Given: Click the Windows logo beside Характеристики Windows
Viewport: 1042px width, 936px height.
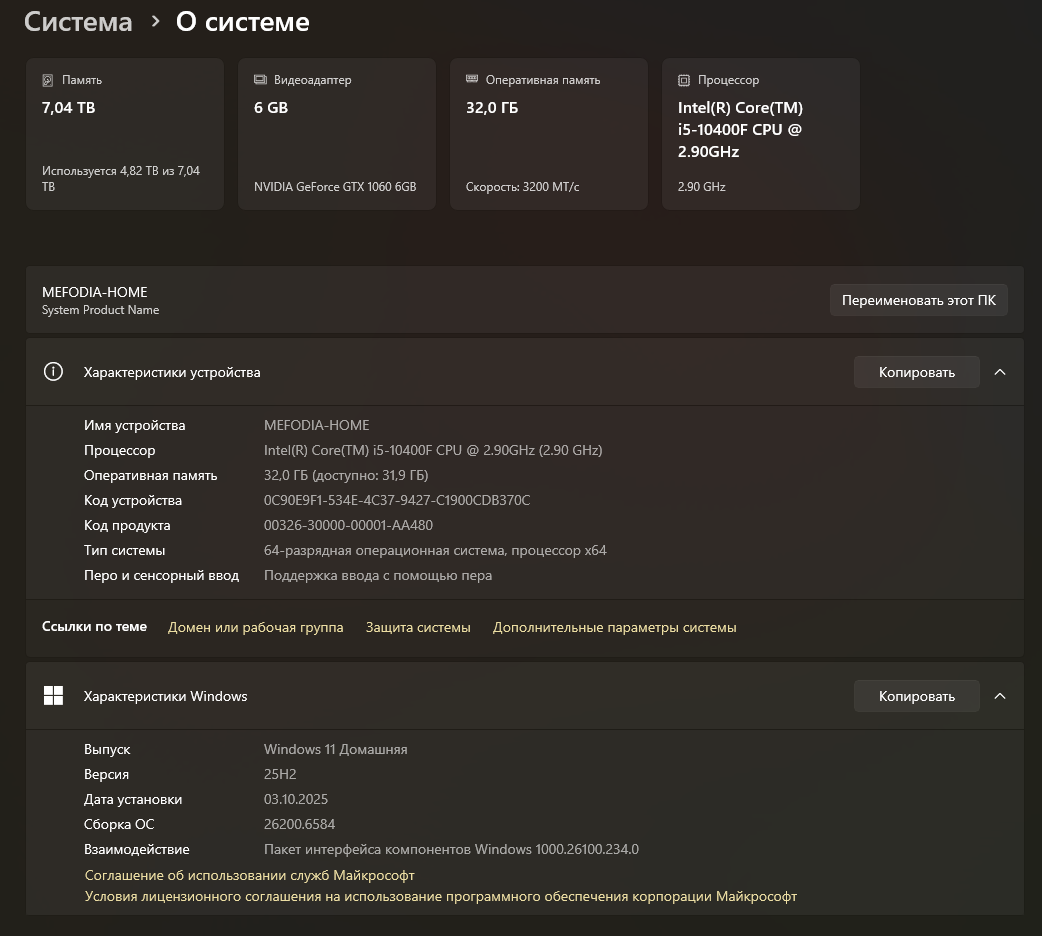Looking at the screenshot, I should click(53, 696).
